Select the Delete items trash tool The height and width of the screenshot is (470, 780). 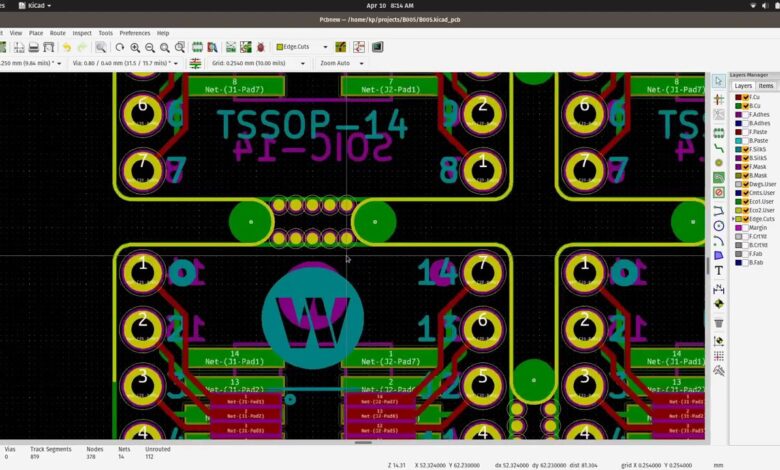click(719, 323)
